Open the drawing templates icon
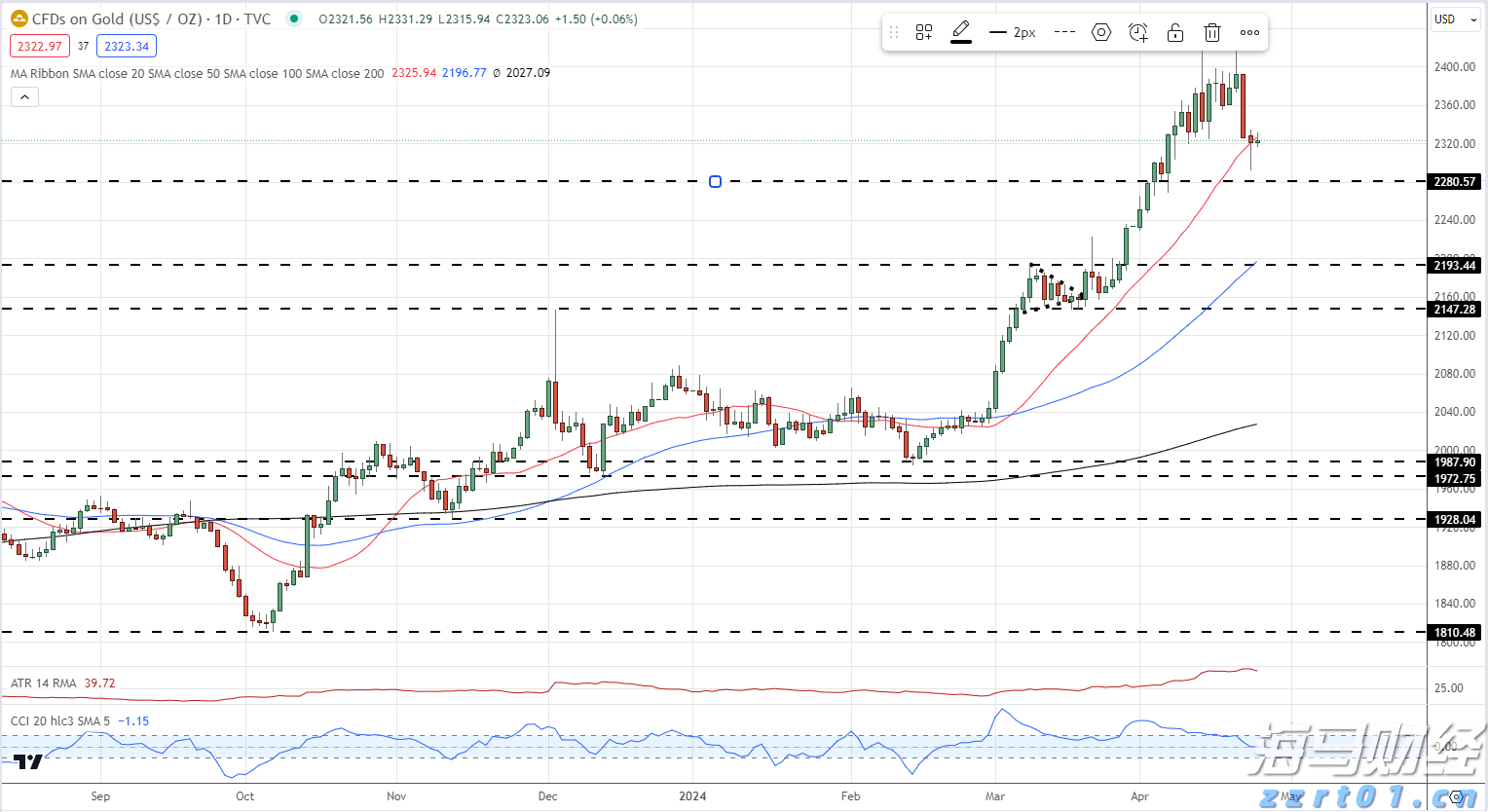Viewport: 1488px width, 812px height. (924, 32)
